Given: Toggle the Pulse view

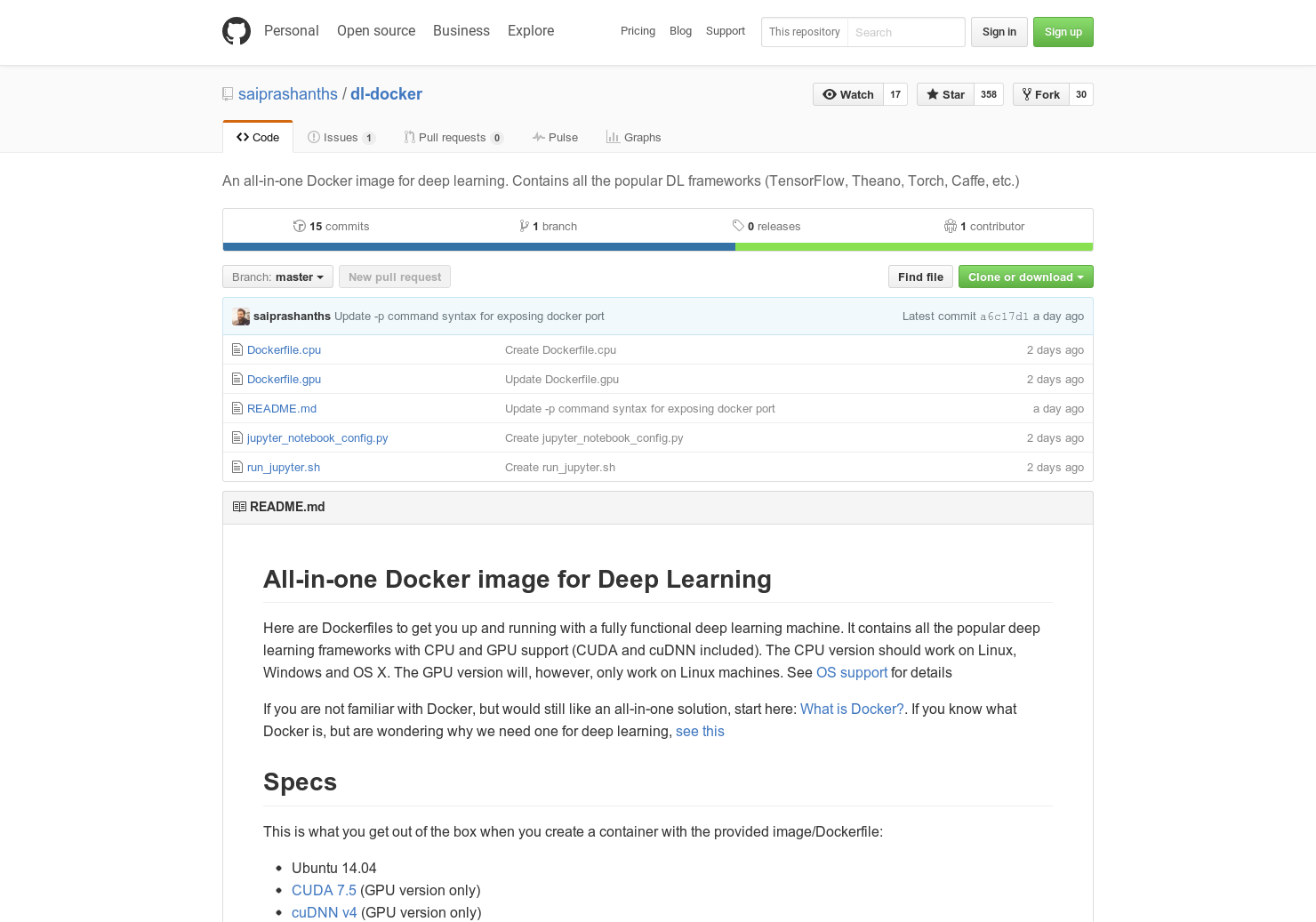Looking at the screenshot, I should pyautogui.click(x=555, y=137).
